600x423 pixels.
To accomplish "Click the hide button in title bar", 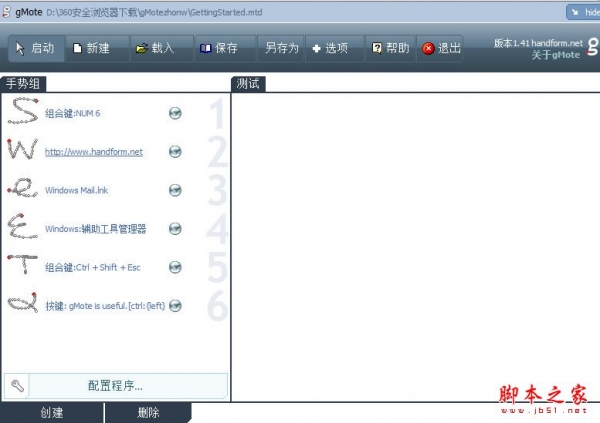I will pyautogui.click(x=584, y=12).
